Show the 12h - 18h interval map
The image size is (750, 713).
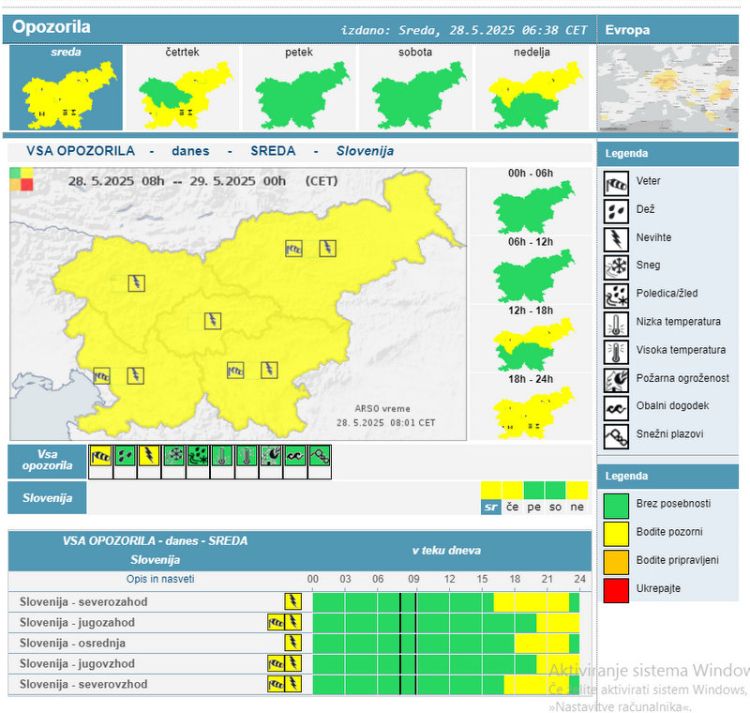[531, 340]
